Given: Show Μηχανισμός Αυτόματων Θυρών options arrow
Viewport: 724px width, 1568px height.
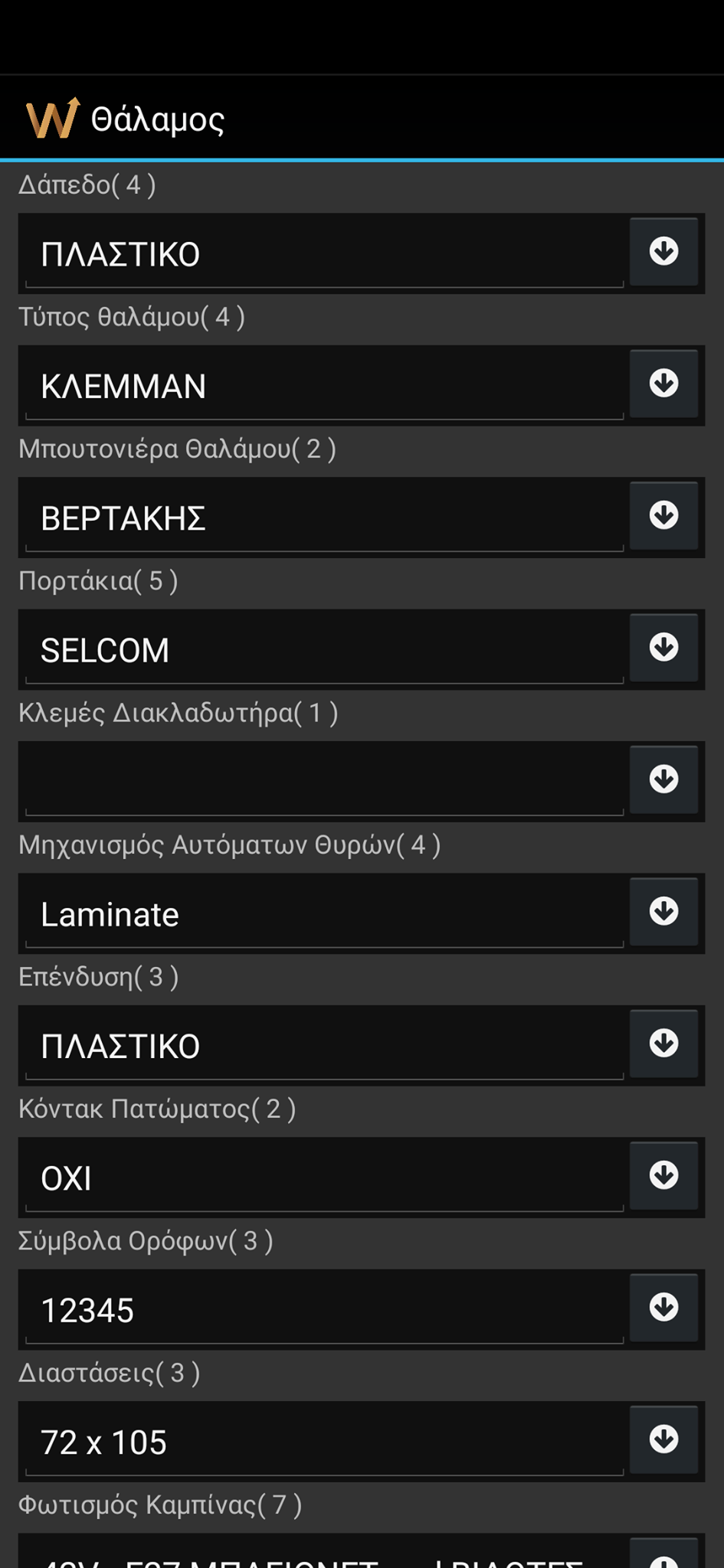Looking at the screenshot, I should (663, 911).
